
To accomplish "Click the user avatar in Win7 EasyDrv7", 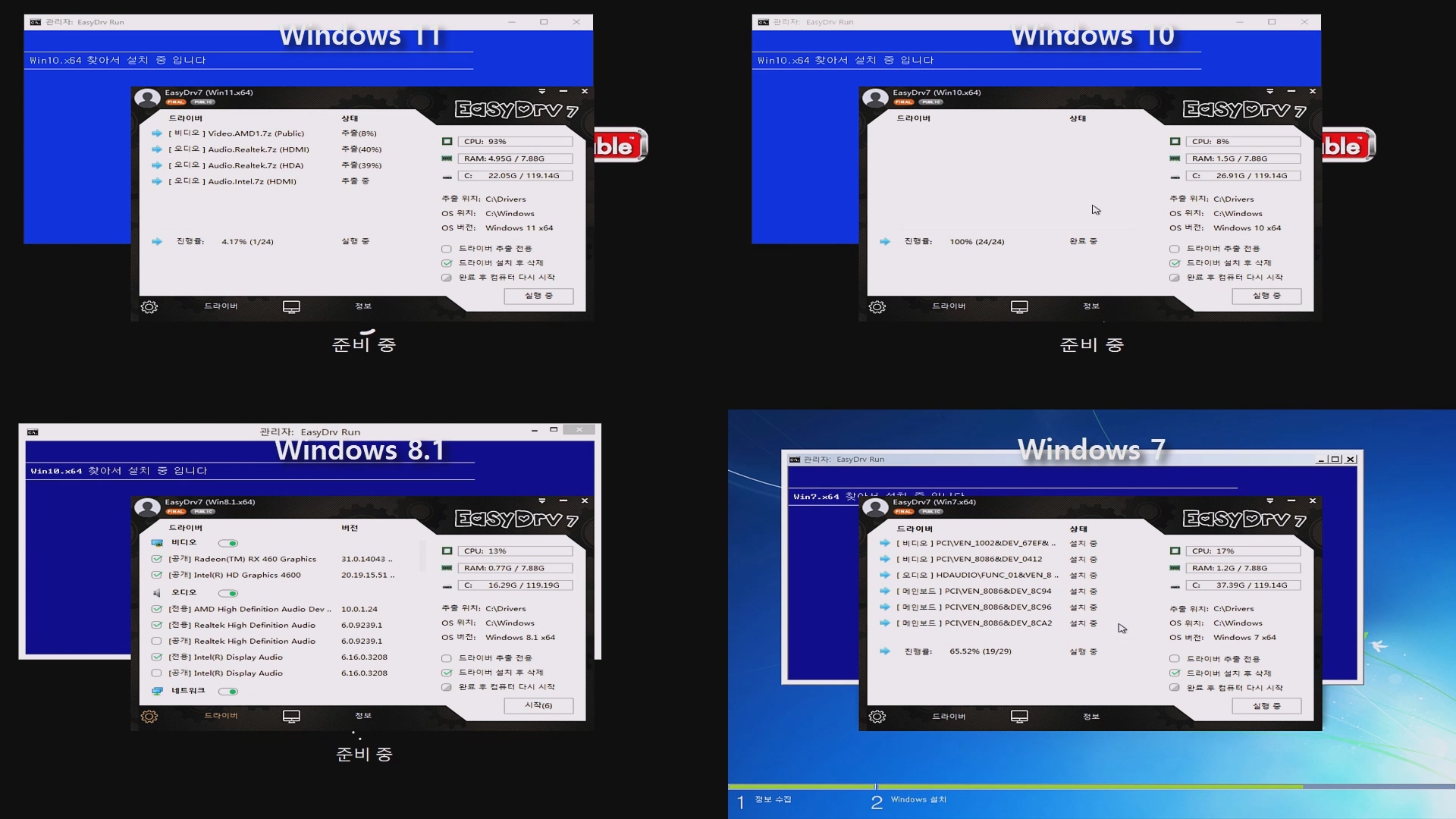I will (875, 507).
